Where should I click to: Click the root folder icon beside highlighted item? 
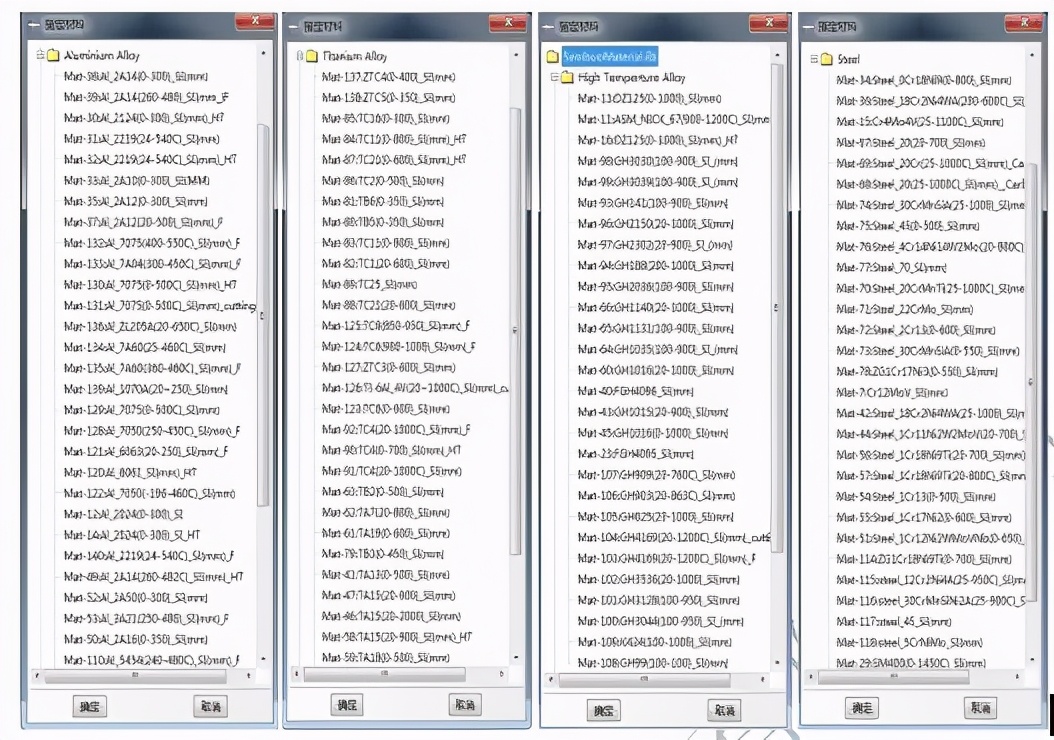[553, 56]
